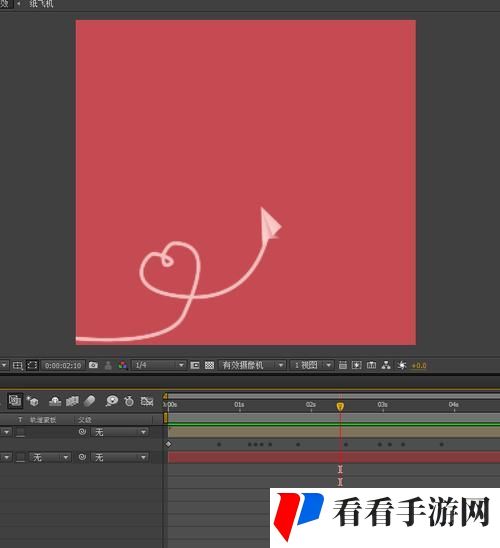Open the graph editor icon
This screenshot has width=500, height=548.
point(147,401)
